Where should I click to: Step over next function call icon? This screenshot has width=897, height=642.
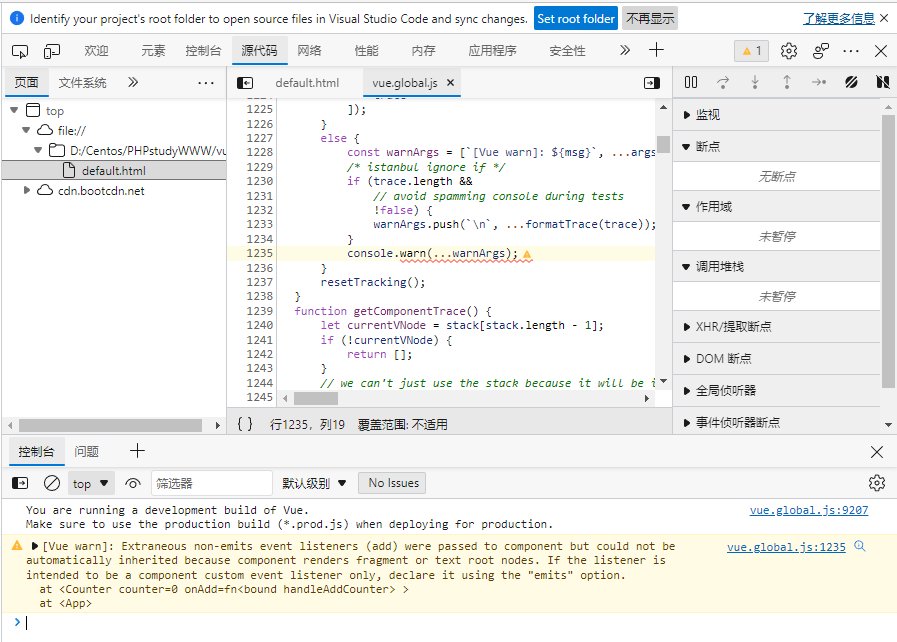pos(723,82)
